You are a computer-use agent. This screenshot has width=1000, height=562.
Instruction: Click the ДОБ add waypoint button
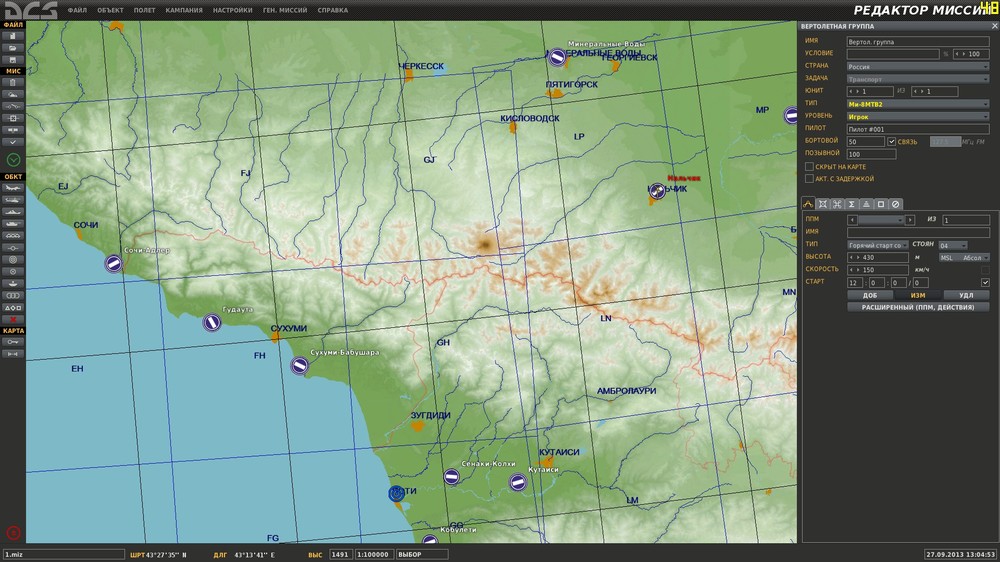[870, 295]
